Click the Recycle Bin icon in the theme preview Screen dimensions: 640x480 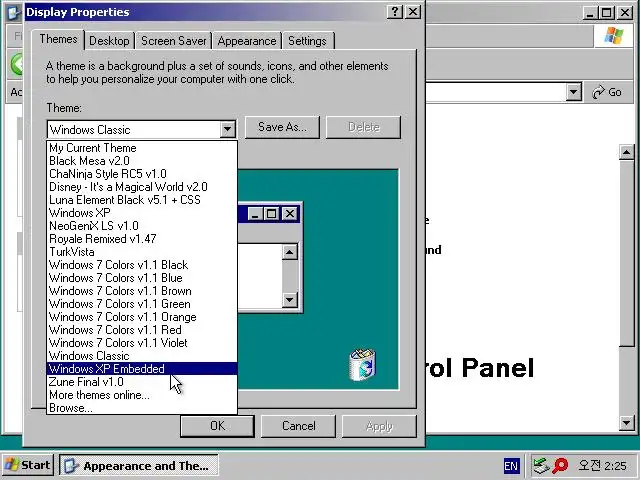(362, 364)
